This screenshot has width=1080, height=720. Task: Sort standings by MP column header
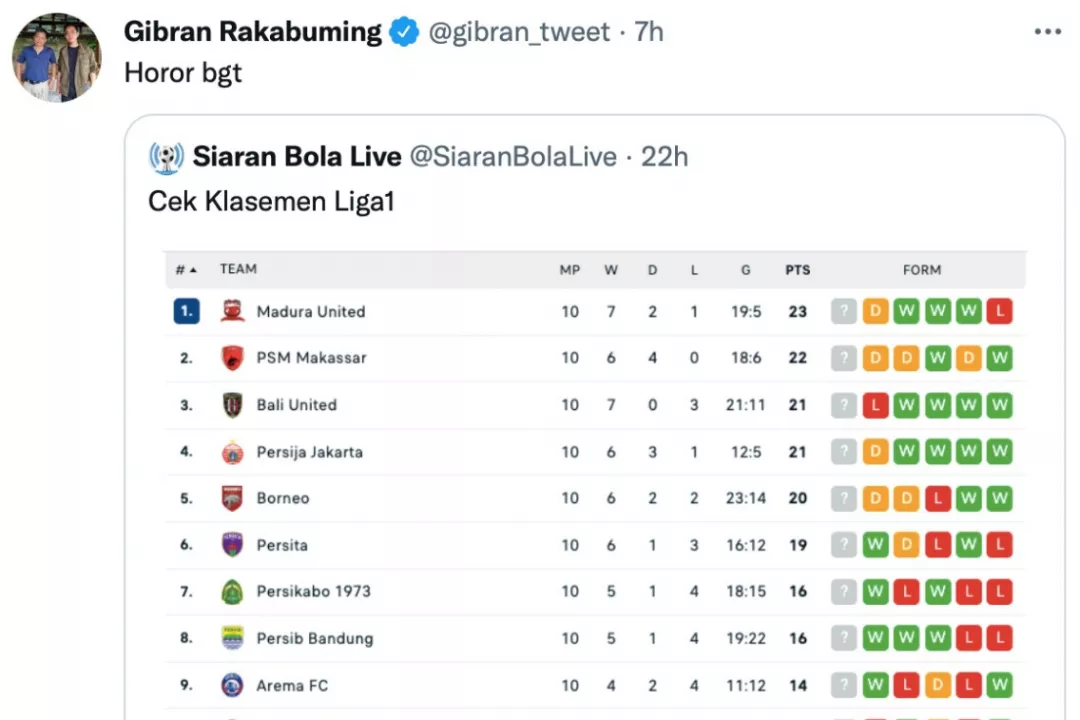tap(570, 270)
